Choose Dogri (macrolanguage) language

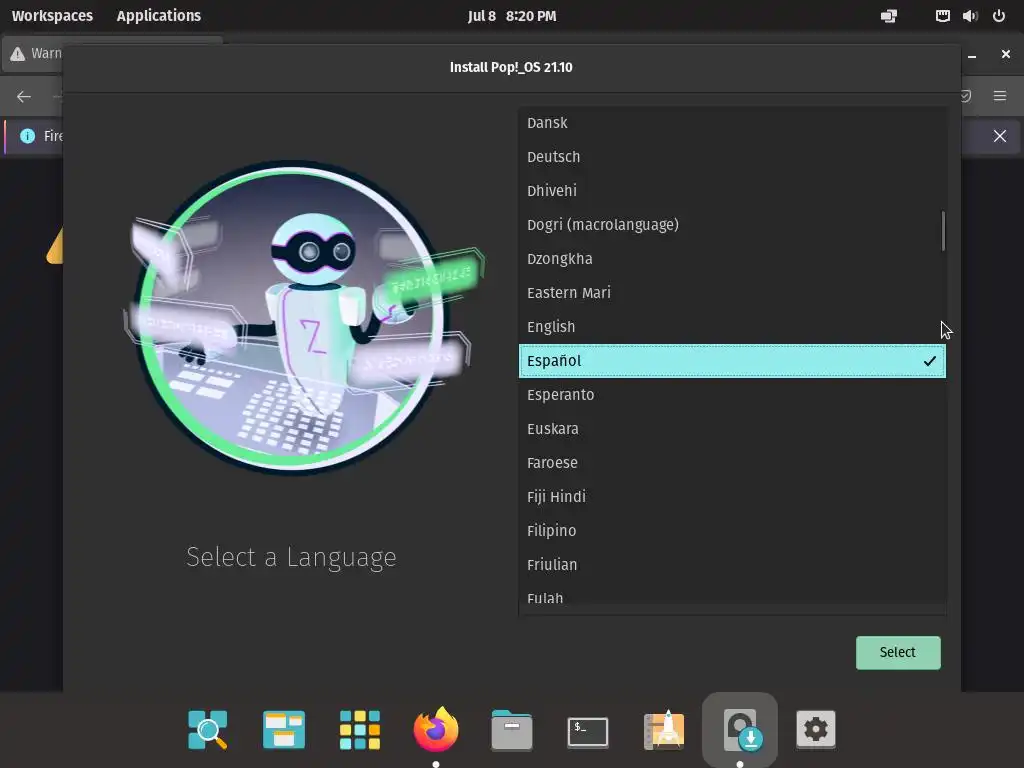[732, 225]
